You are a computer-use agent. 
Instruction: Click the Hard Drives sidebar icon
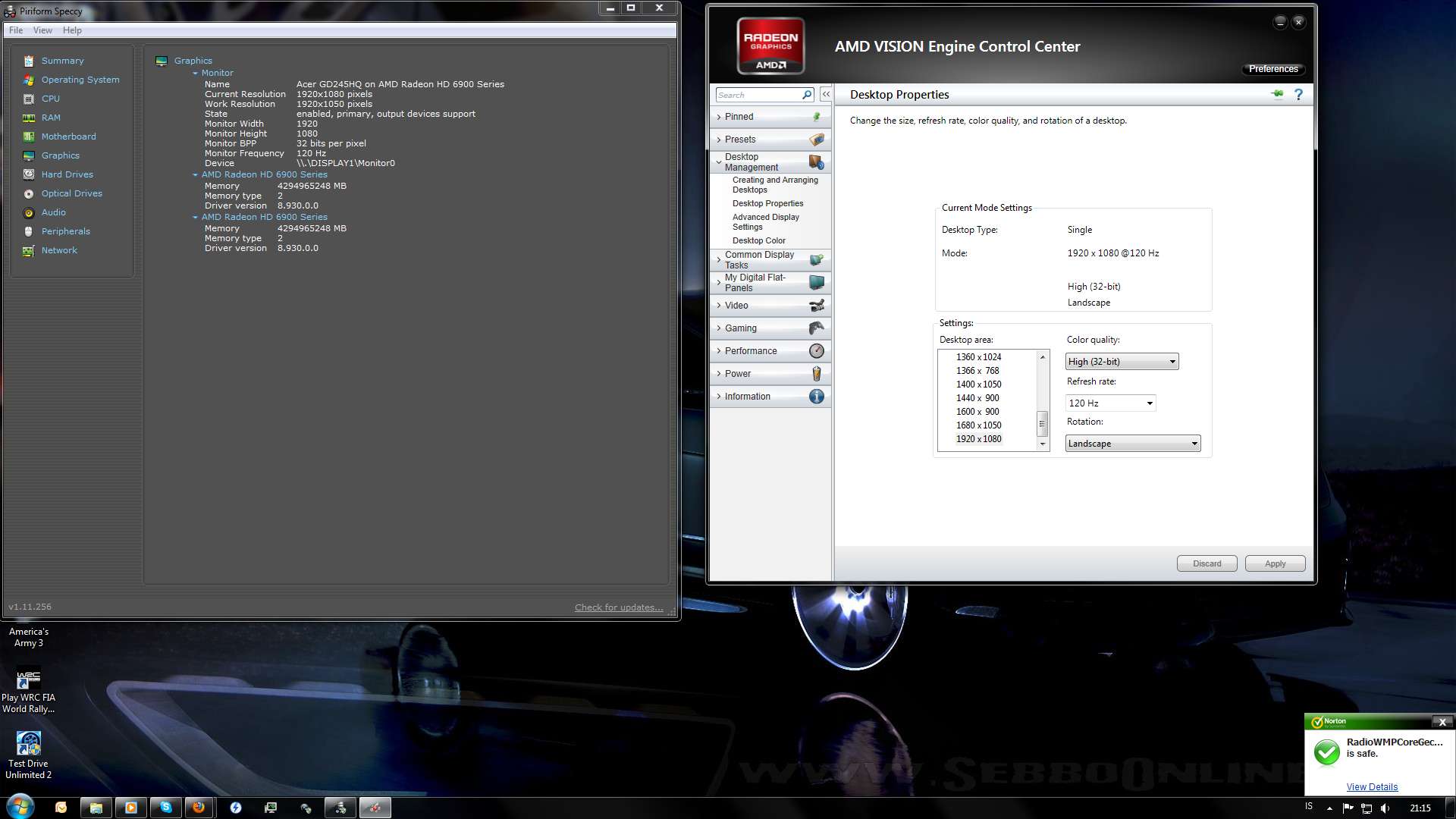(x=29, y=174)
